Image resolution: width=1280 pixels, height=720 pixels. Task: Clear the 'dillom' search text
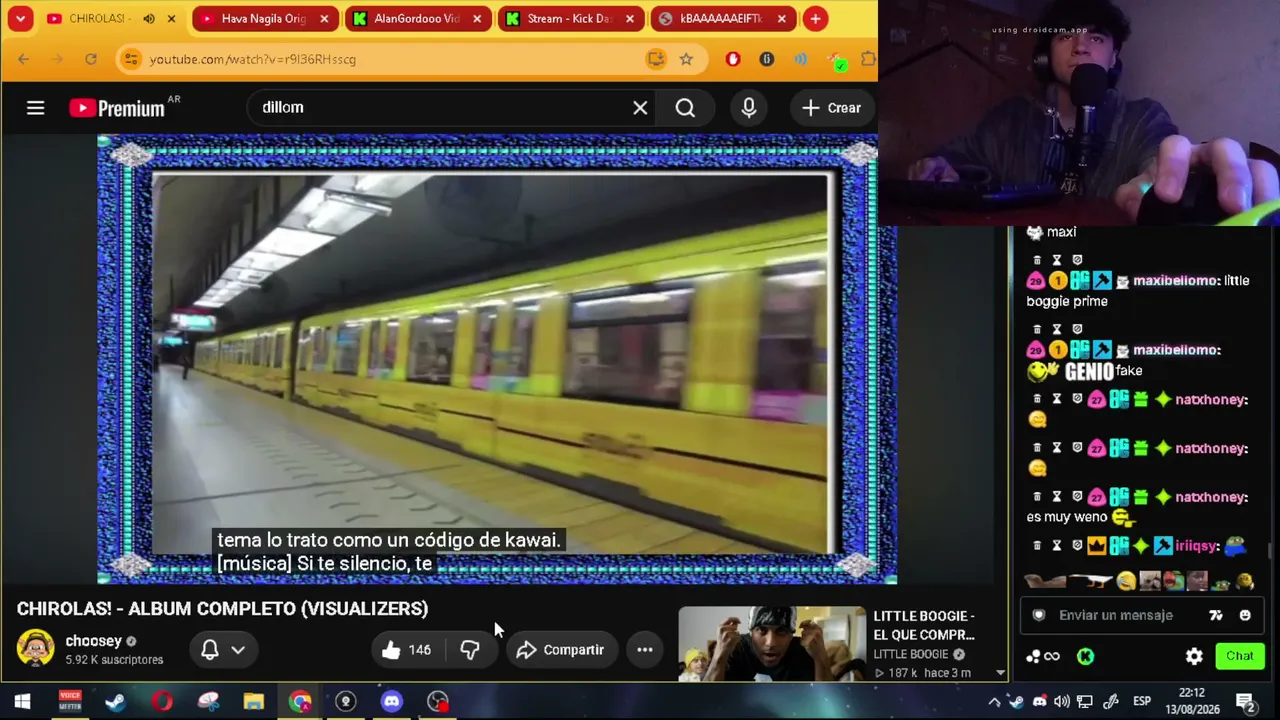point(640,108)
